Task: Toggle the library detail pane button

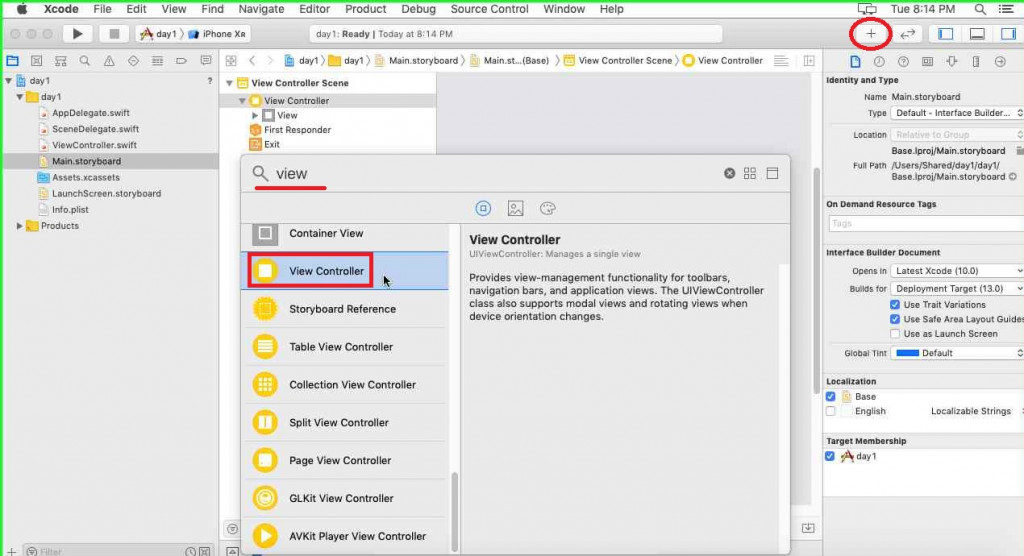Action: pyautogui.click(x=773, y=173)
